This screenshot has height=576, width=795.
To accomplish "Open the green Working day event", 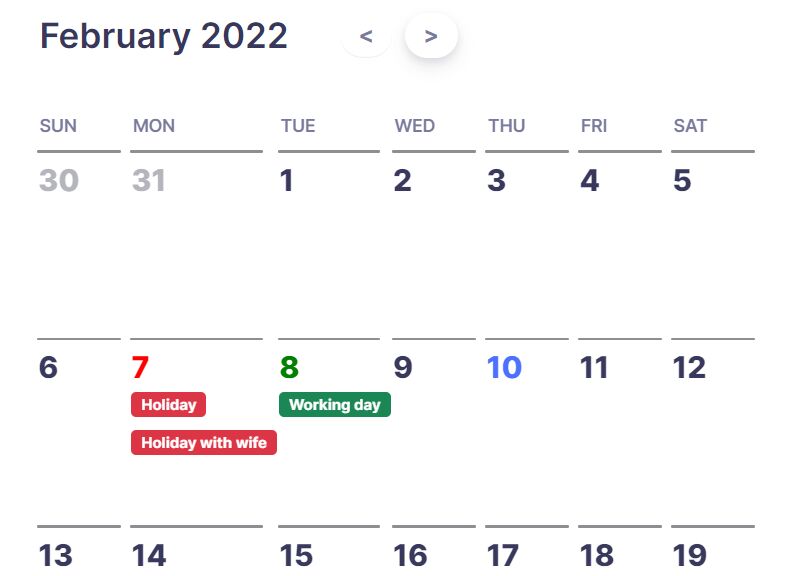I will tap(335, 405).
